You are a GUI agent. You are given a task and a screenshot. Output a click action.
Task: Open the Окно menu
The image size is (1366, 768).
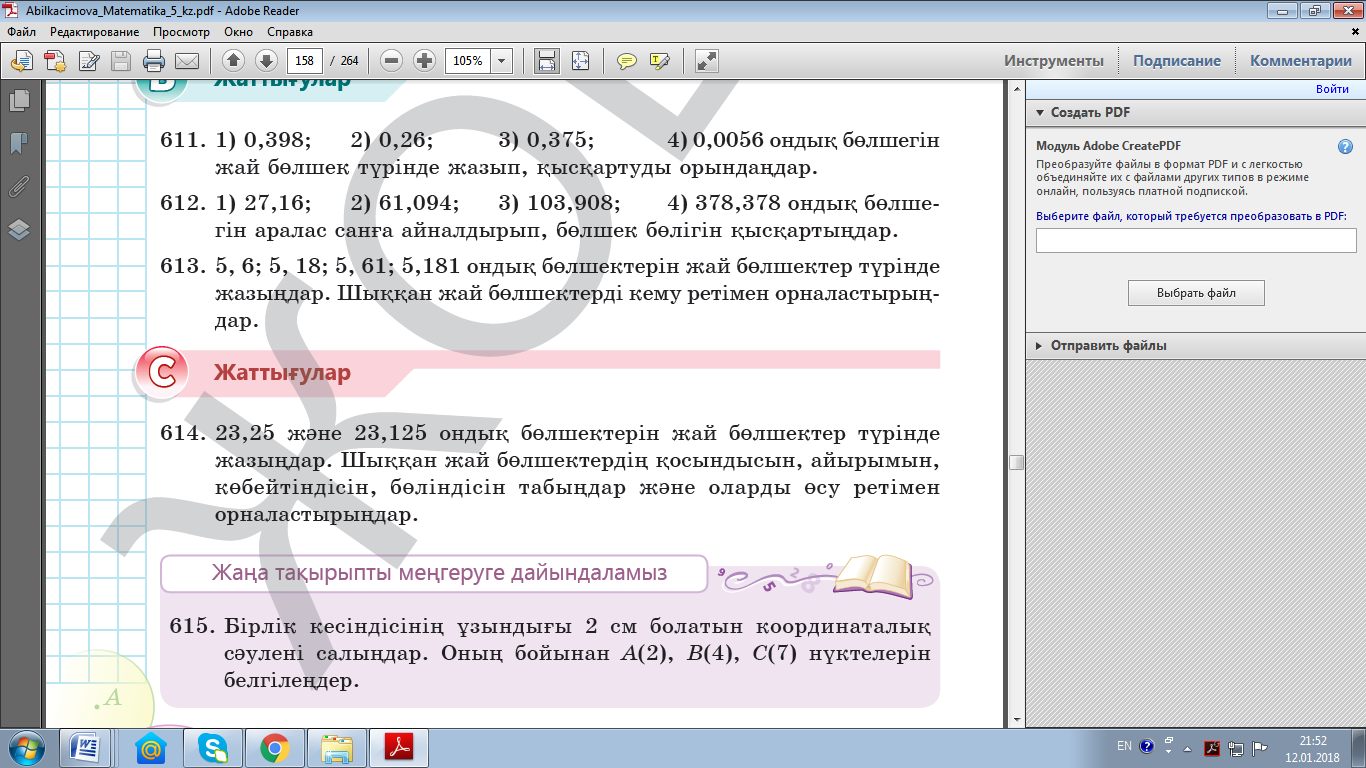tap(239, 32)
